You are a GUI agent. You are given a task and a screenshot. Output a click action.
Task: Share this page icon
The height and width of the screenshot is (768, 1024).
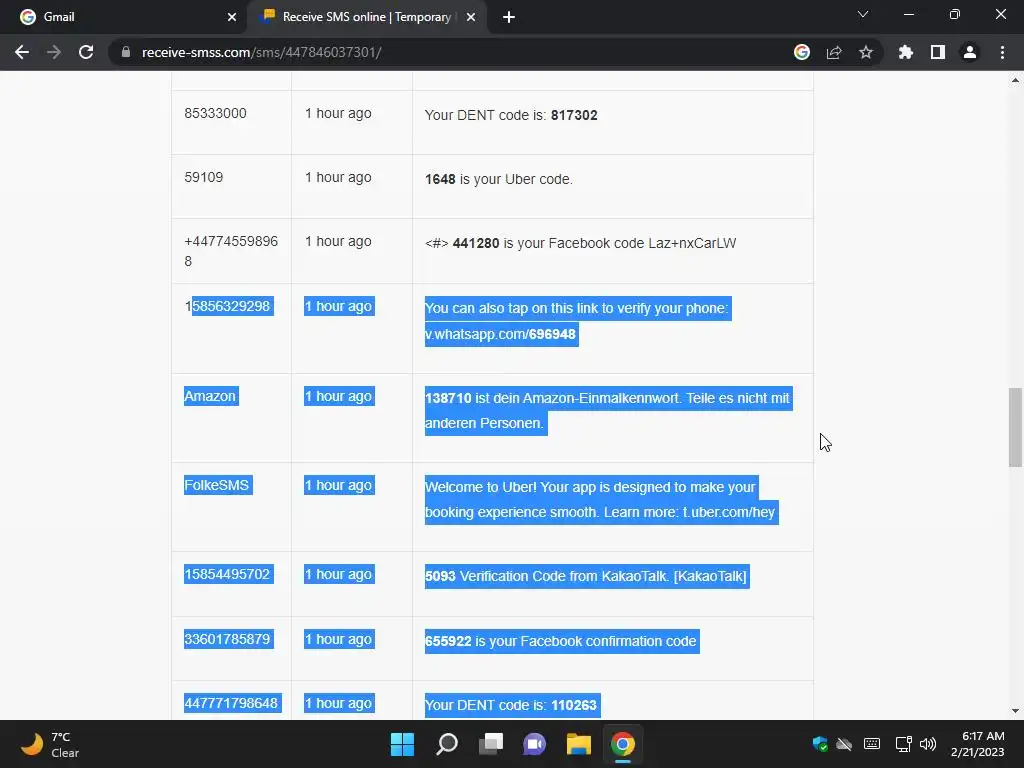point(834,52)
